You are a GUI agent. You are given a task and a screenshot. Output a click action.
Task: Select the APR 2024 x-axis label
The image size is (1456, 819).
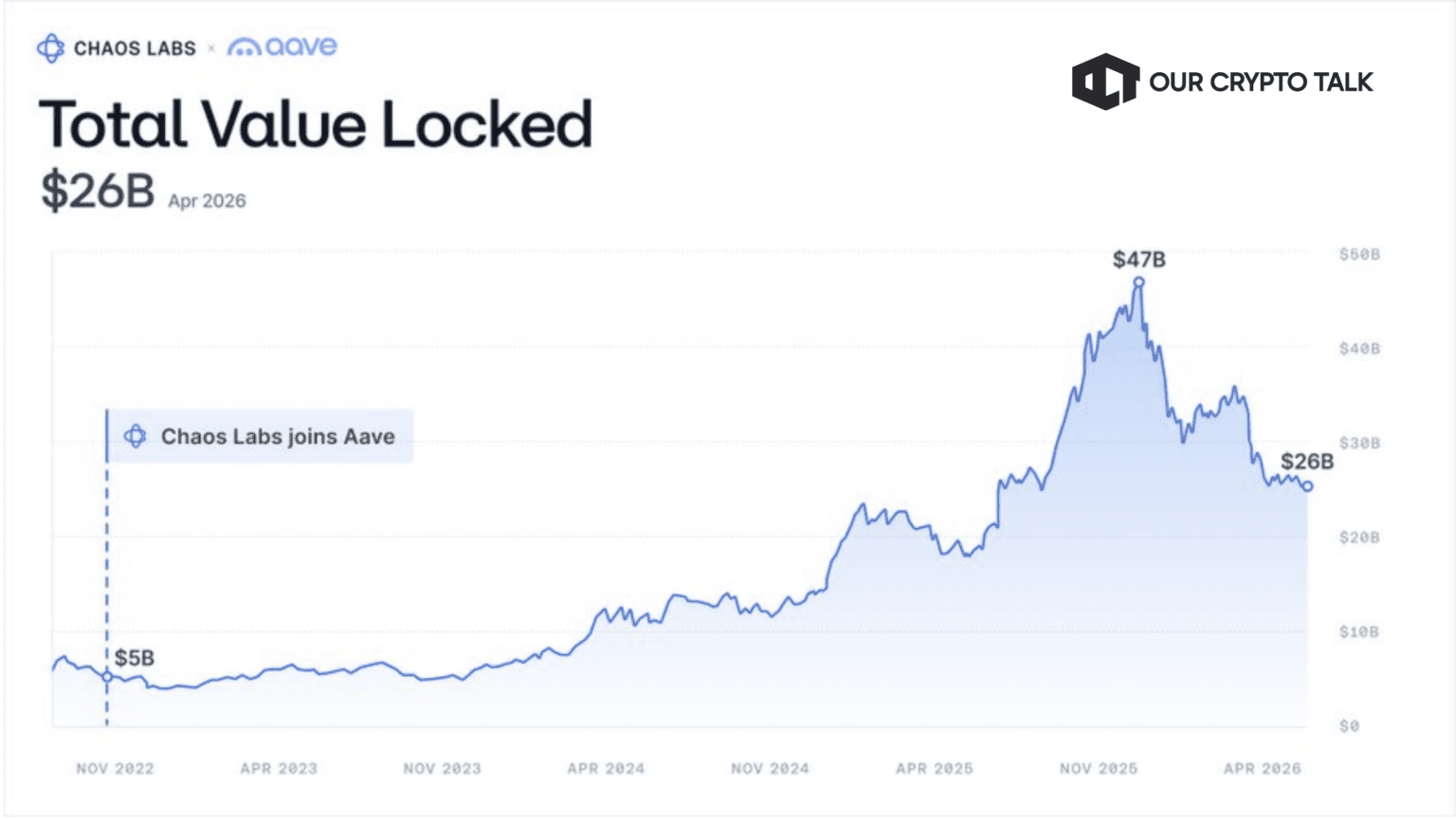coord(606,769)
